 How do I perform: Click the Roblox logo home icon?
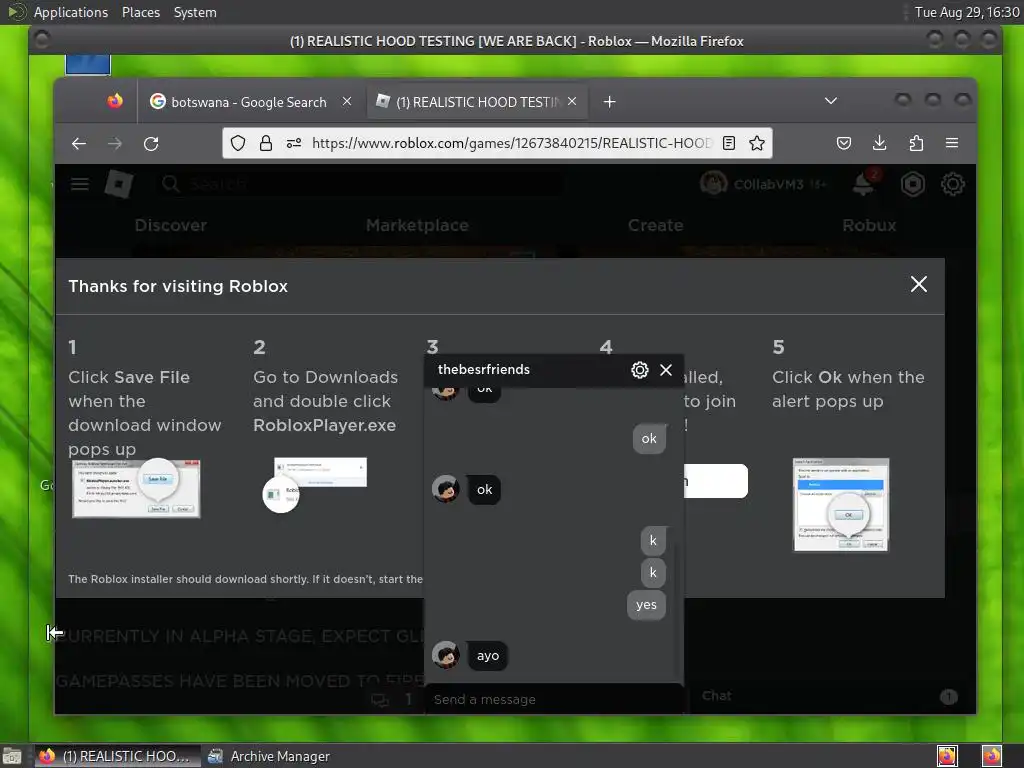pyautogui.click(x=119, y=184)
